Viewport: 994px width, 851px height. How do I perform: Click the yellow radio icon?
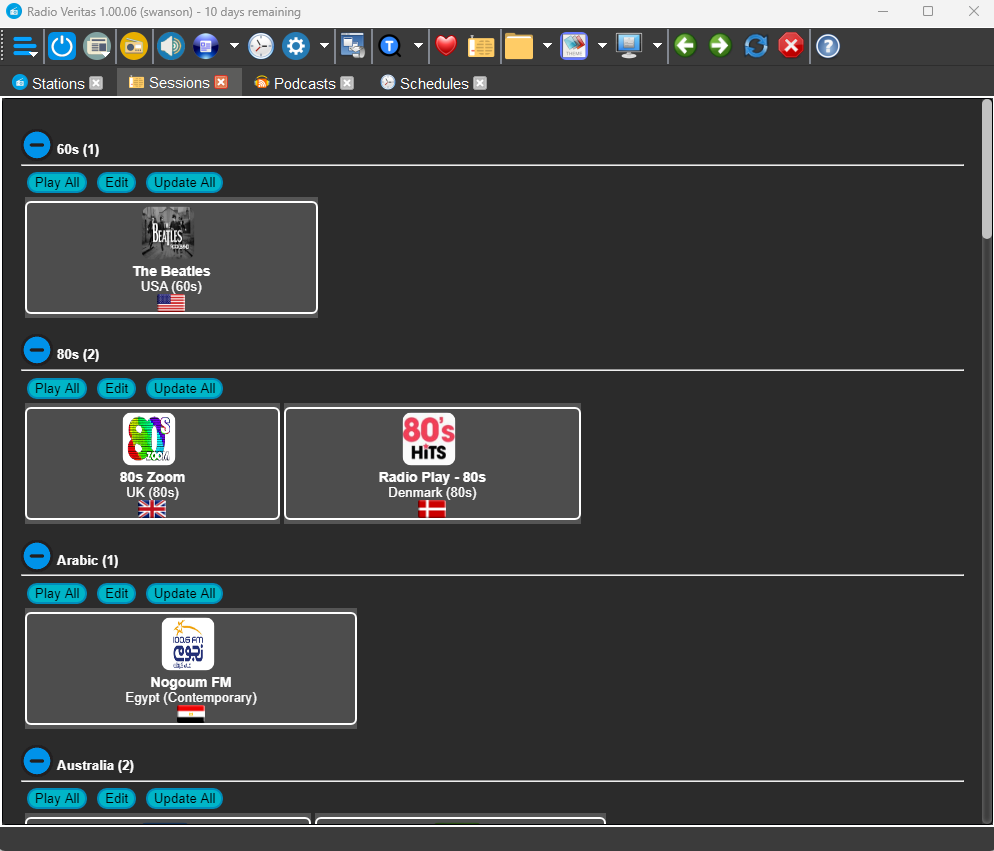133,46
